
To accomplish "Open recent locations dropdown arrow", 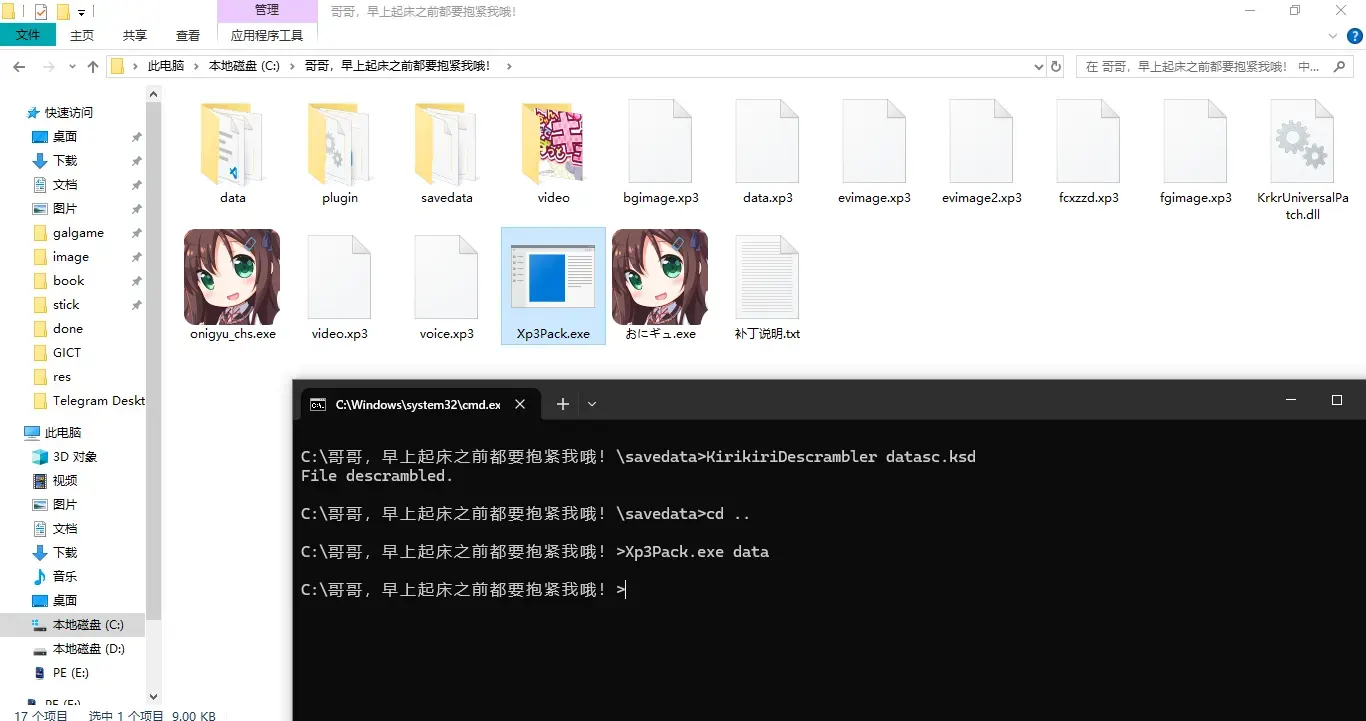I will coord(73,66).
